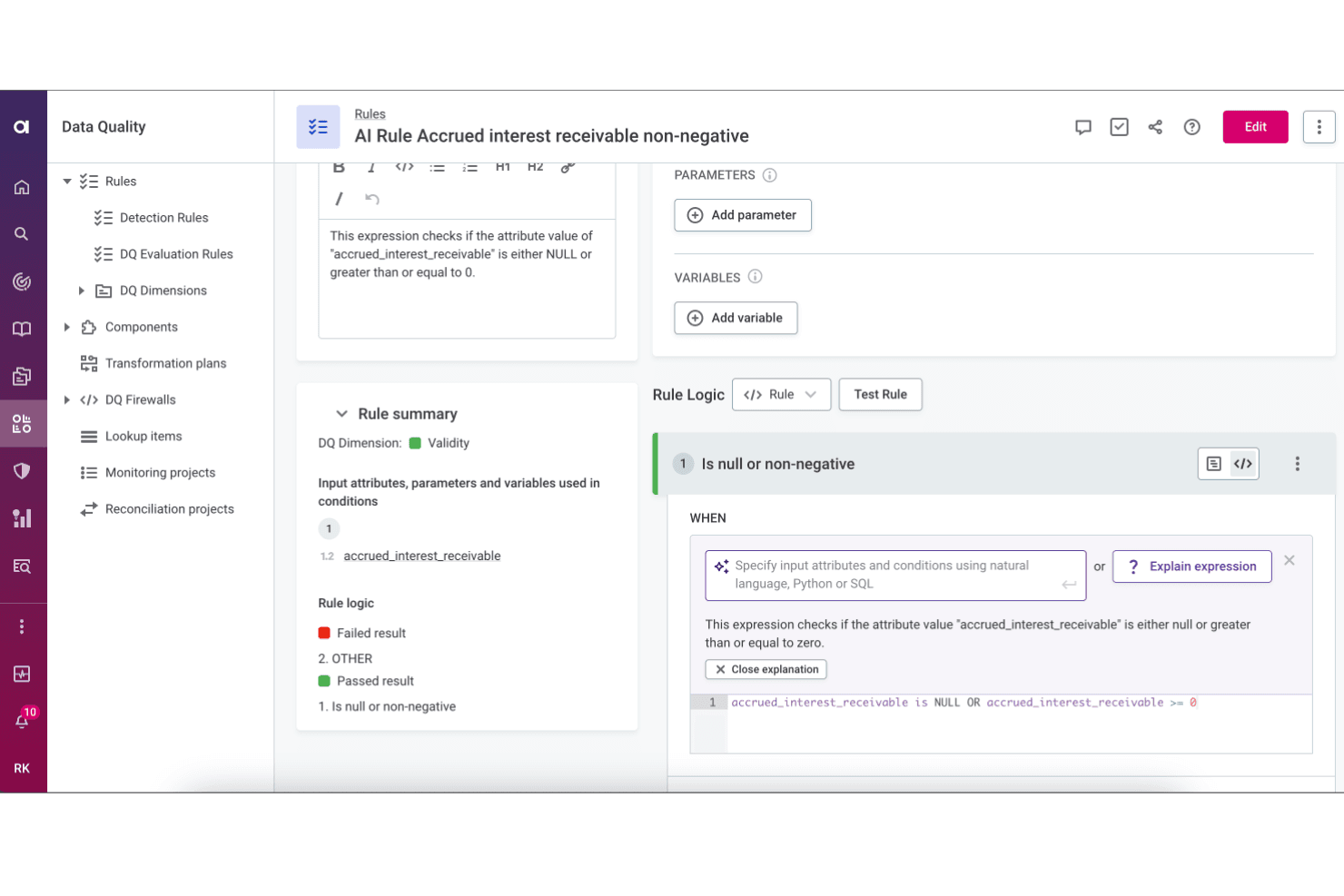Expand the DQ Dimensions folder

(82, 290)
